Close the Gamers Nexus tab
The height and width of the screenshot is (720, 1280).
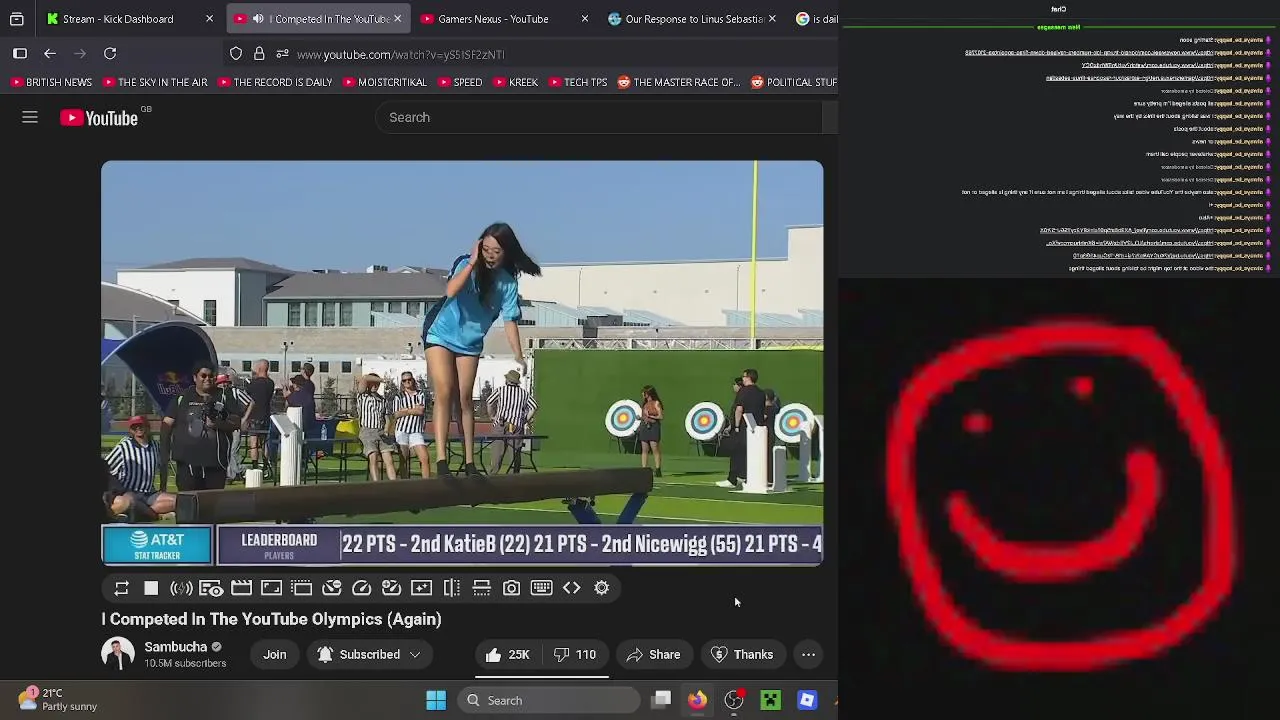[x=584, y=19]
